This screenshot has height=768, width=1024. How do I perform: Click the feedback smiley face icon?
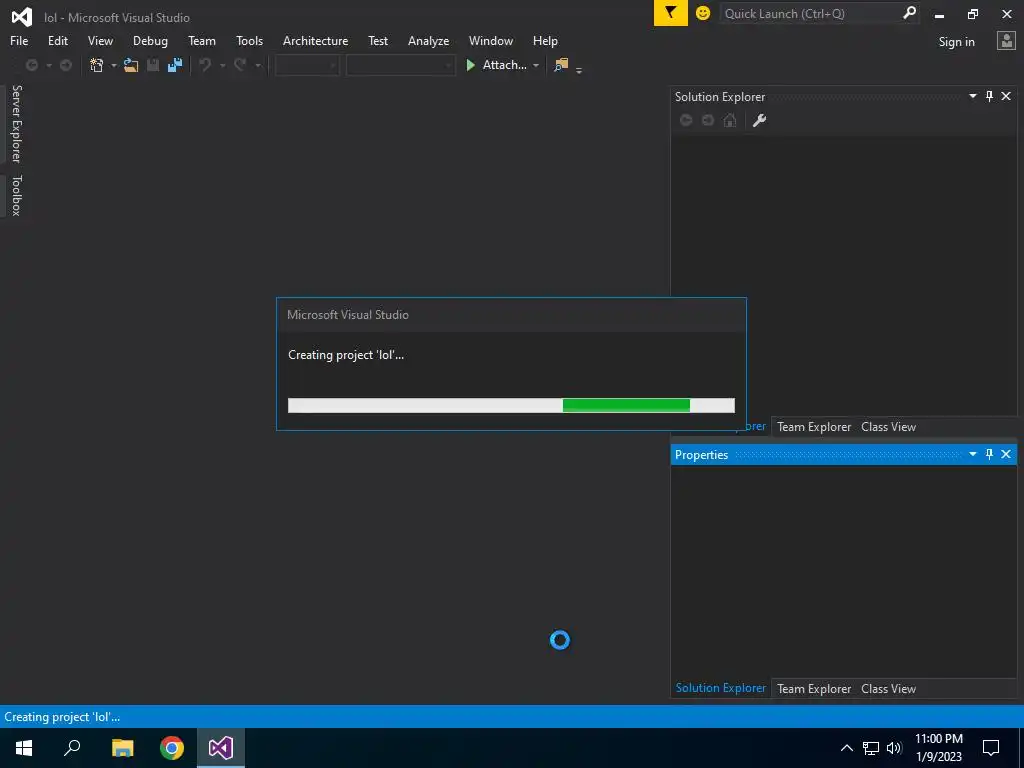click(703, 13)
